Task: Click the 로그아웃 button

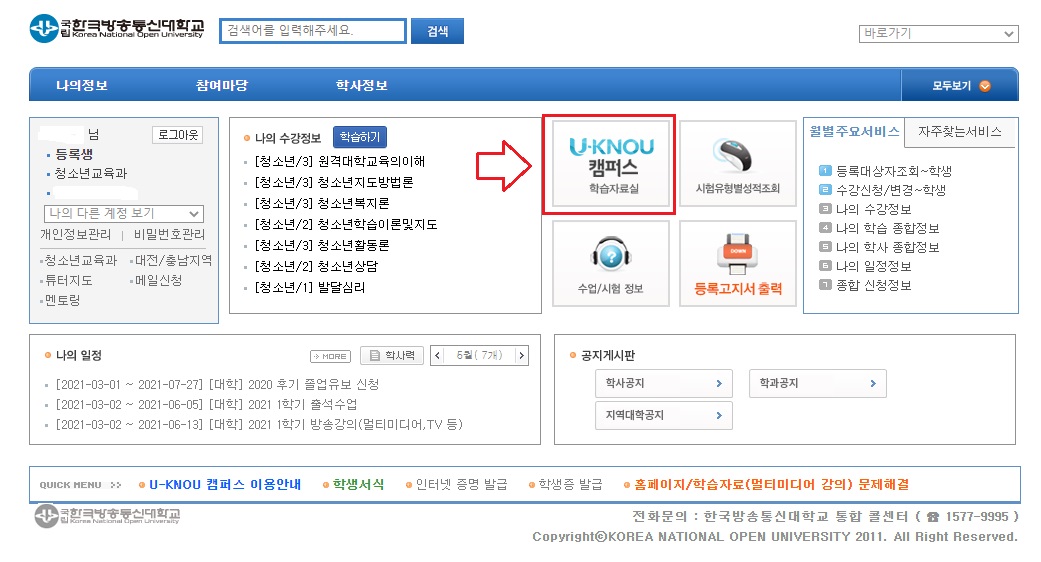Action: click(x=177, y=135)
